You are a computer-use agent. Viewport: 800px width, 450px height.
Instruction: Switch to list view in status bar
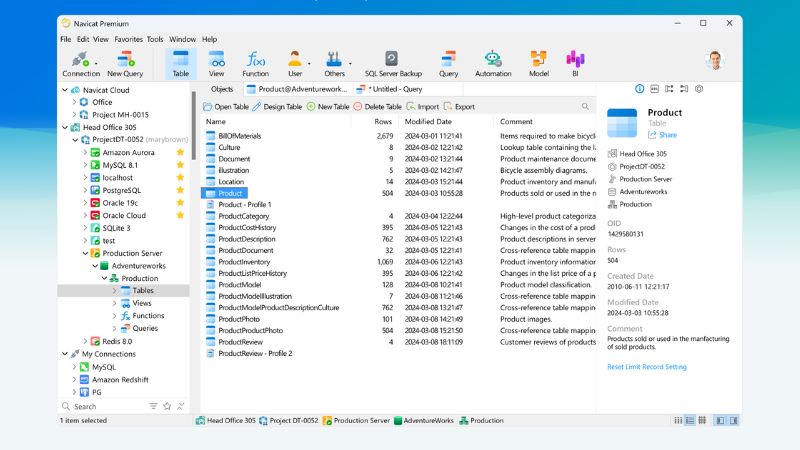(678, 420)
